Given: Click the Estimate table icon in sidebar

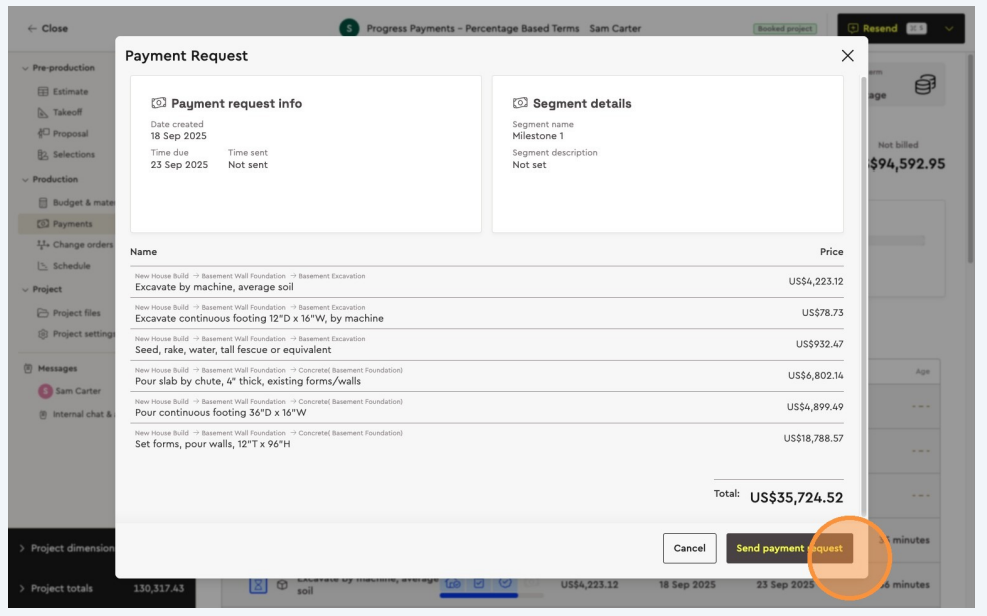Looking at the screenshot, I should pos(43,91).
